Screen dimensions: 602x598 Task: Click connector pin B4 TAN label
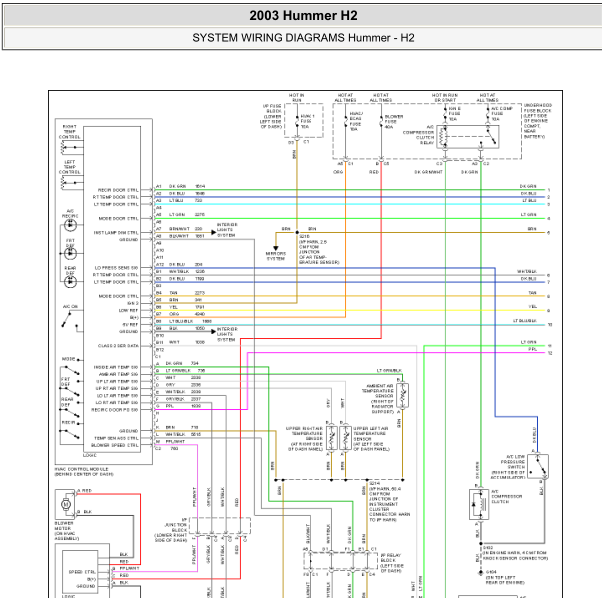pos(174,293)
